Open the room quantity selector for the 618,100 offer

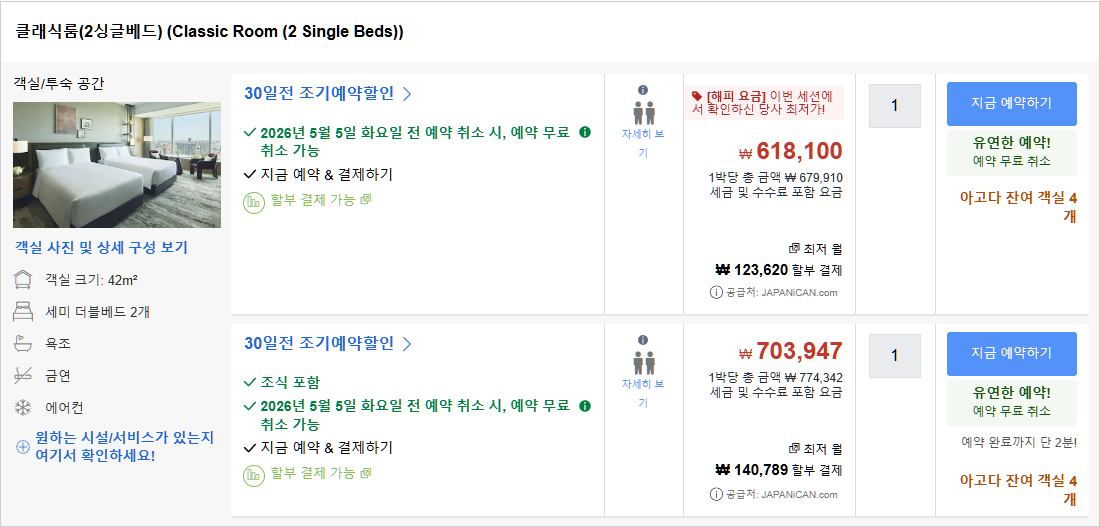(x=894, y=106)
